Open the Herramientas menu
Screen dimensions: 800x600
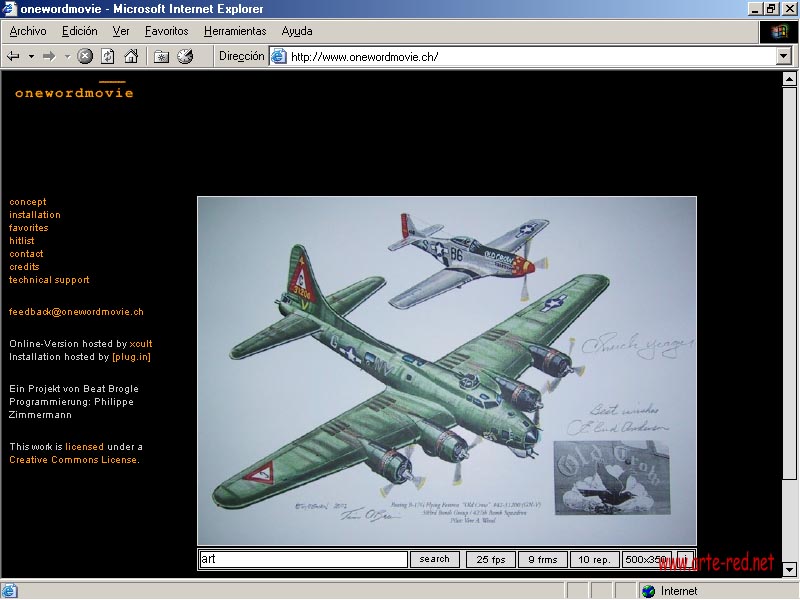pos(235,31)
